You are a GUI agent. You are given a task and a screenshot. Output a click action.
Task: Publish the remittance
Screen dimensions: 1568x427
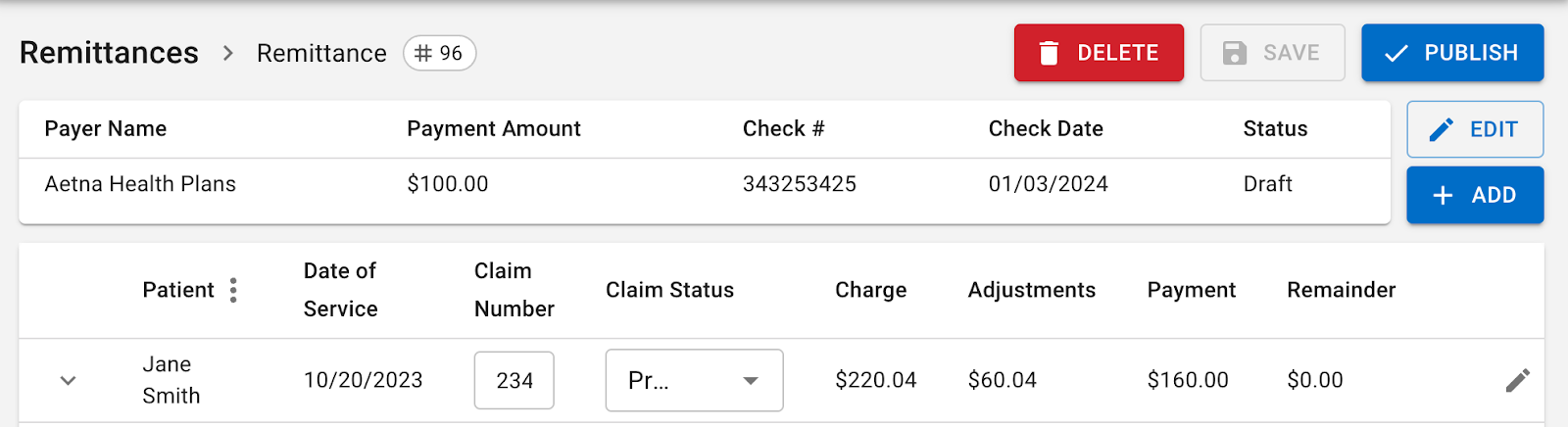pyautogui.click(x=1452, y=53)
